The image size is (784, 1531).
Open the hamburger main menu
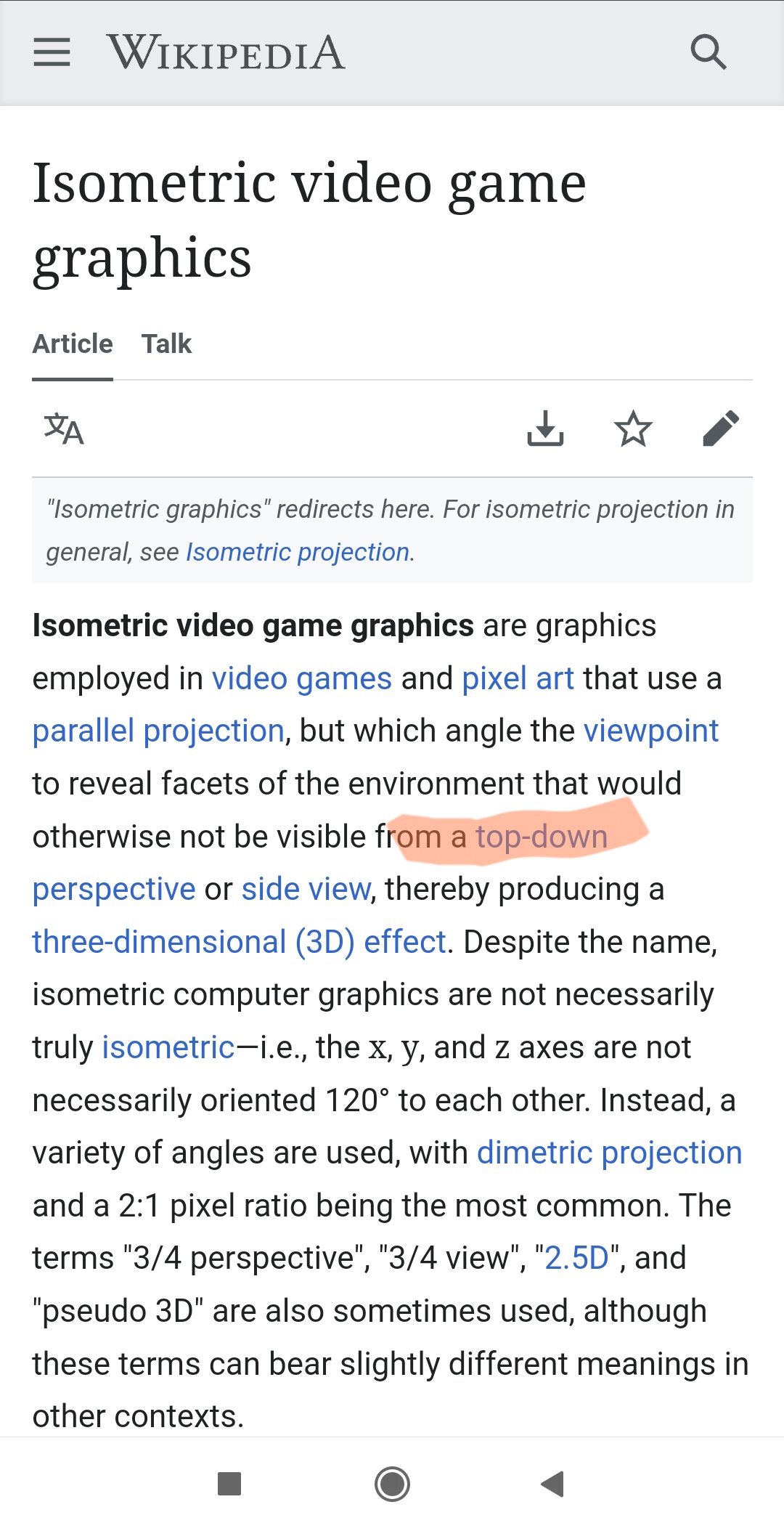[52, 52]
